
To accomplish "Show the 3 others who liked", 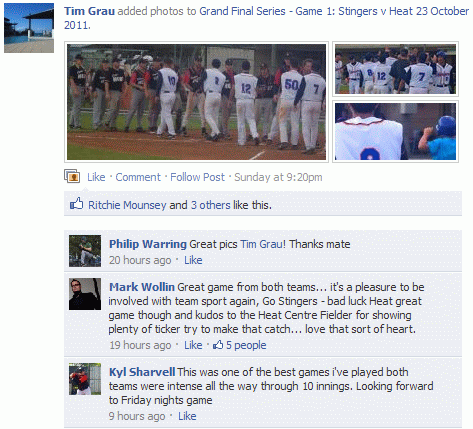I will tap(210, 205).
